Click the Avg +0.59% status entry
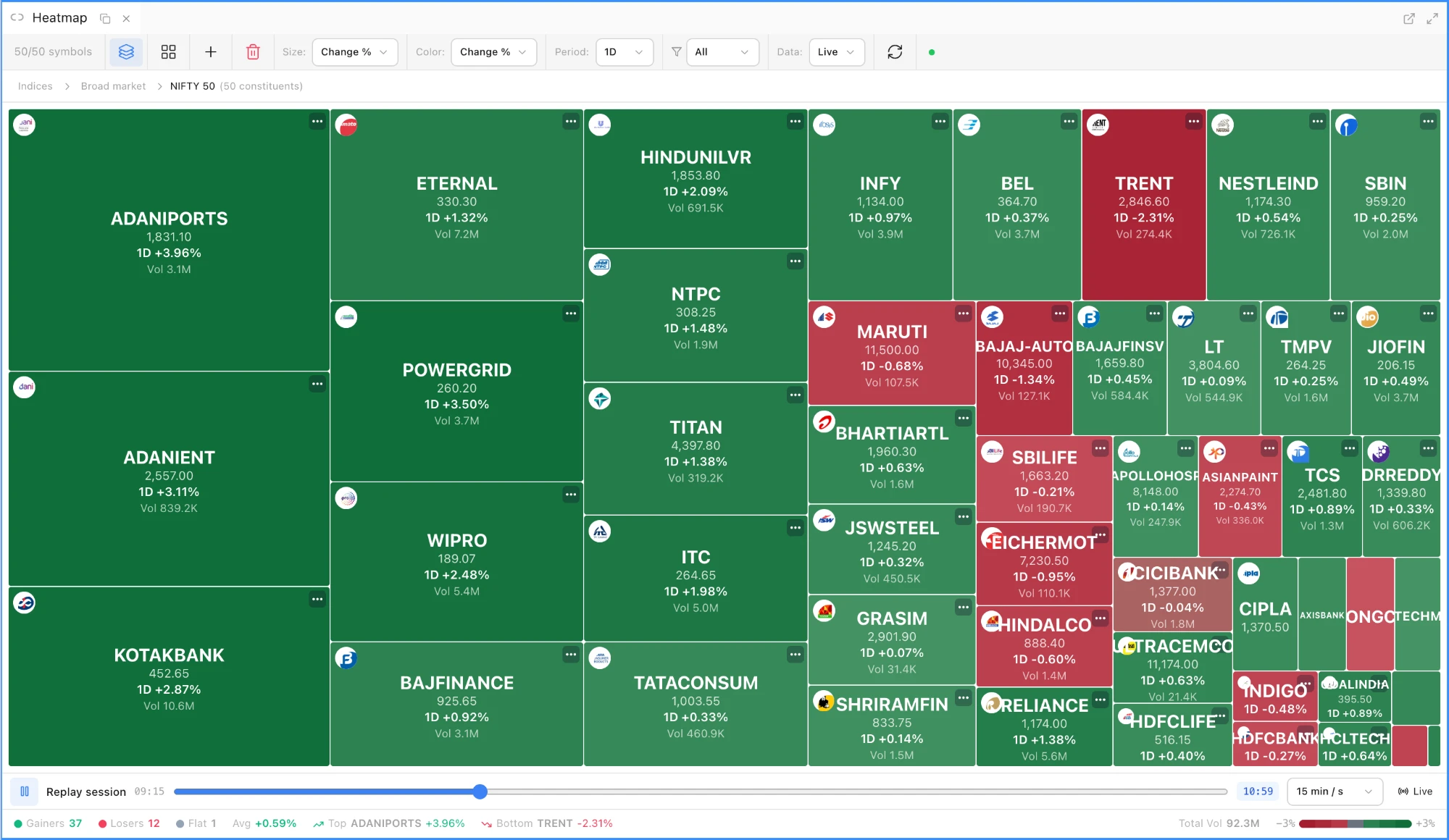 click(264, 823)
